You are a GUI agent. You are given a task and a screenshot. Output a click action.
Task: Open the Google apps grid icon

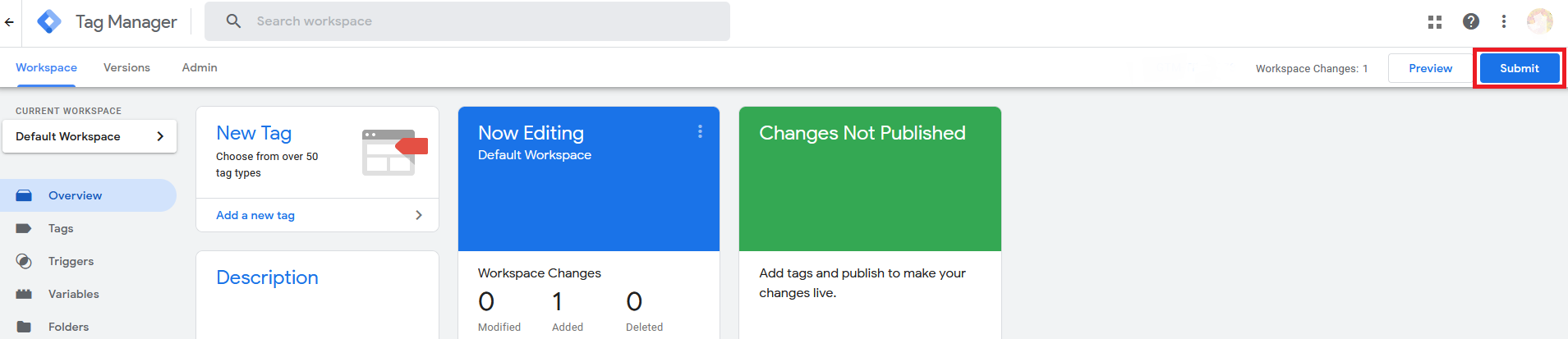pos(1435,22)
